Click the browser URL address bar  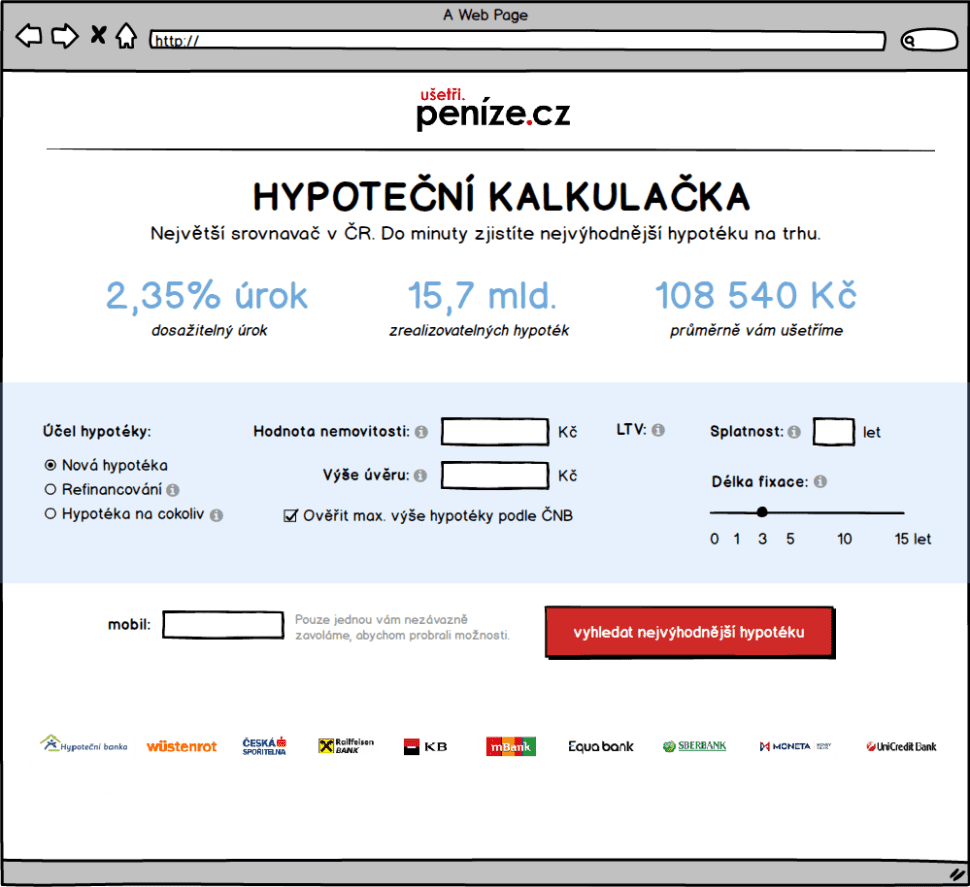(518, 41)
